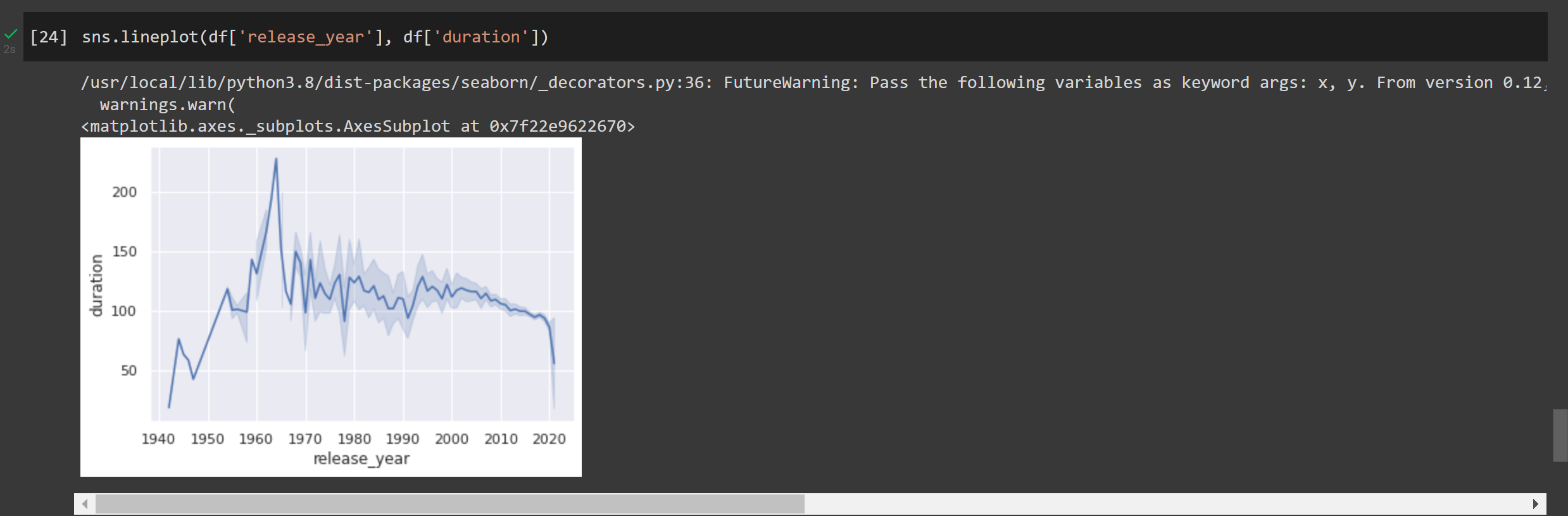Click the left arrow of horizontal scrollbar
Image resolution: width=1568 pixels, height=516 pixels.
85,504
